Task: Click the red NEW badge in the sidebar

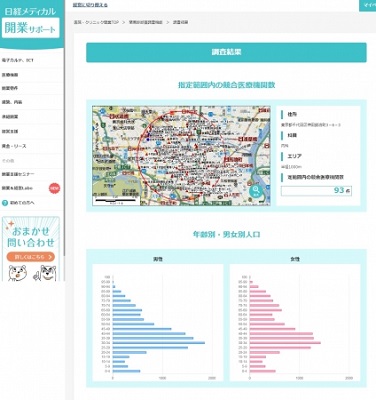Action: click(54, 188)
